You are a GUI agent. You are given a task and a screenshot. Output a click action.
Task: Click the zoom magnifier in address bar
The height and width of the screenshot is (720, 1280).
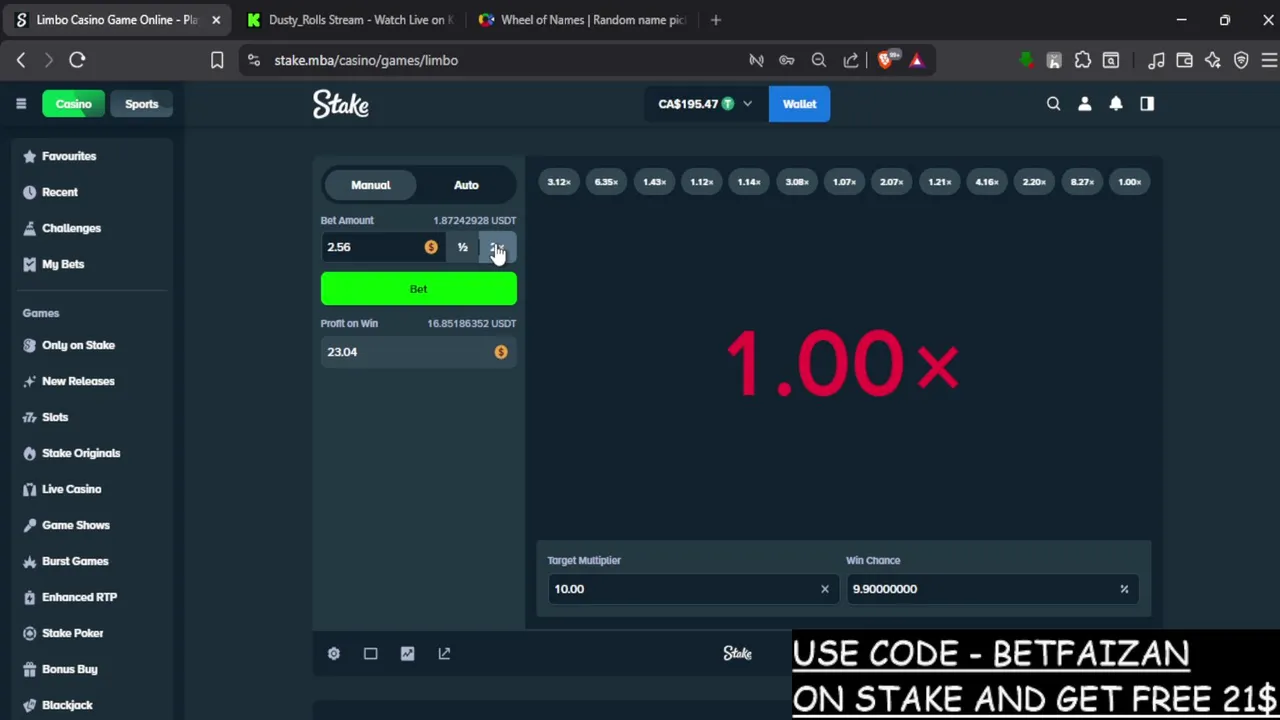819,60
